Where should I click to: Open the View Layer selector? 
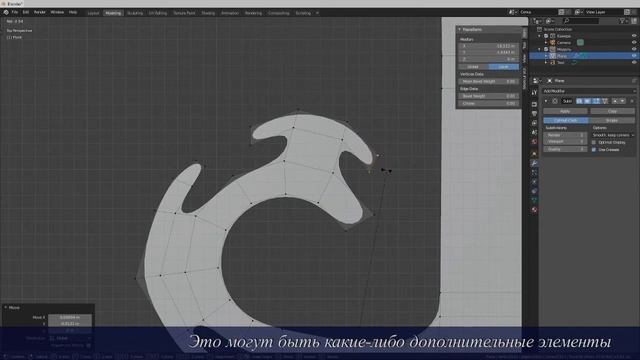pos(578,12)
